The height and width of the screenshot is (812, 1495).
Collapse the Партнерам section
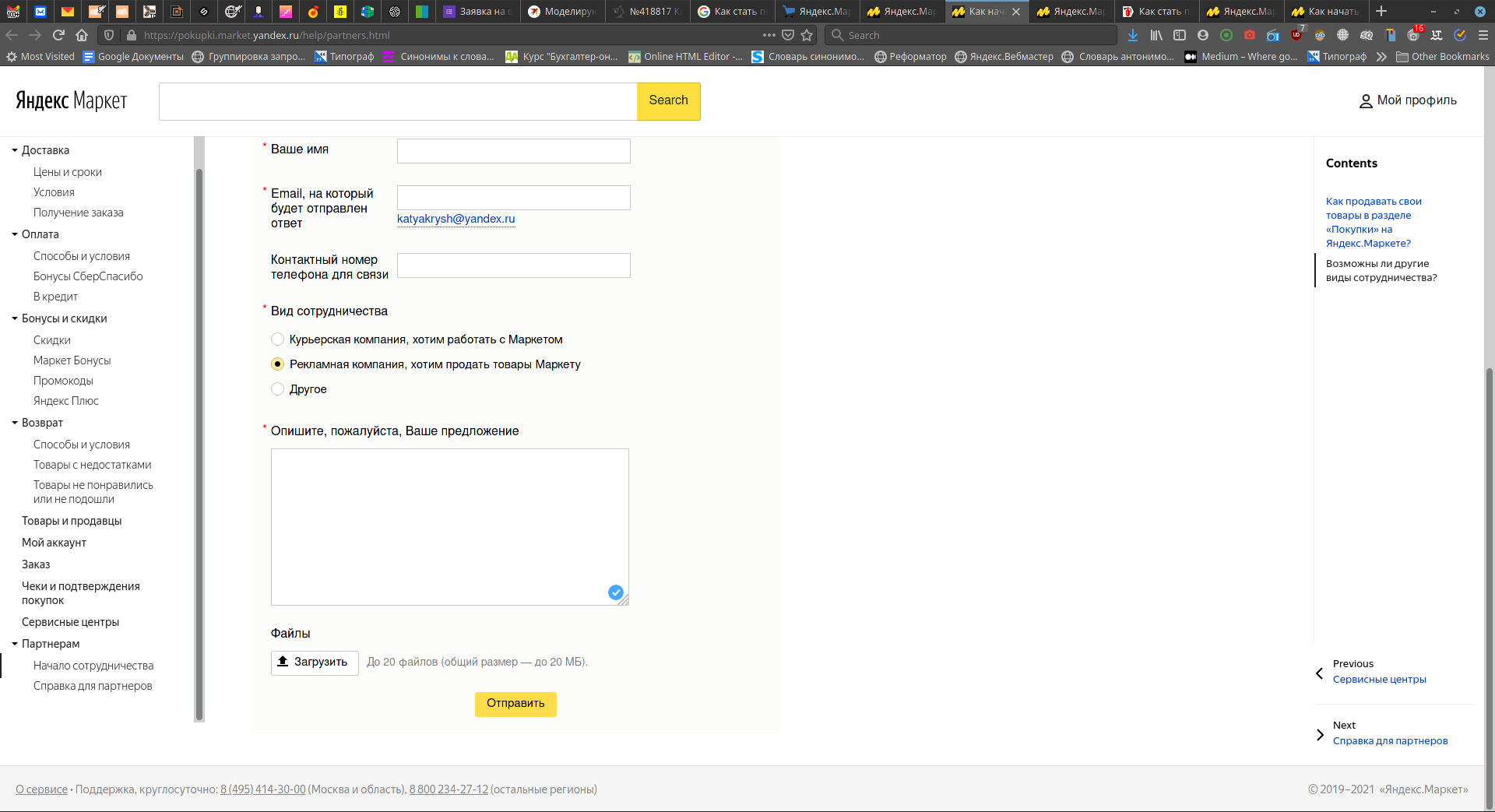[x=15, y=644]
